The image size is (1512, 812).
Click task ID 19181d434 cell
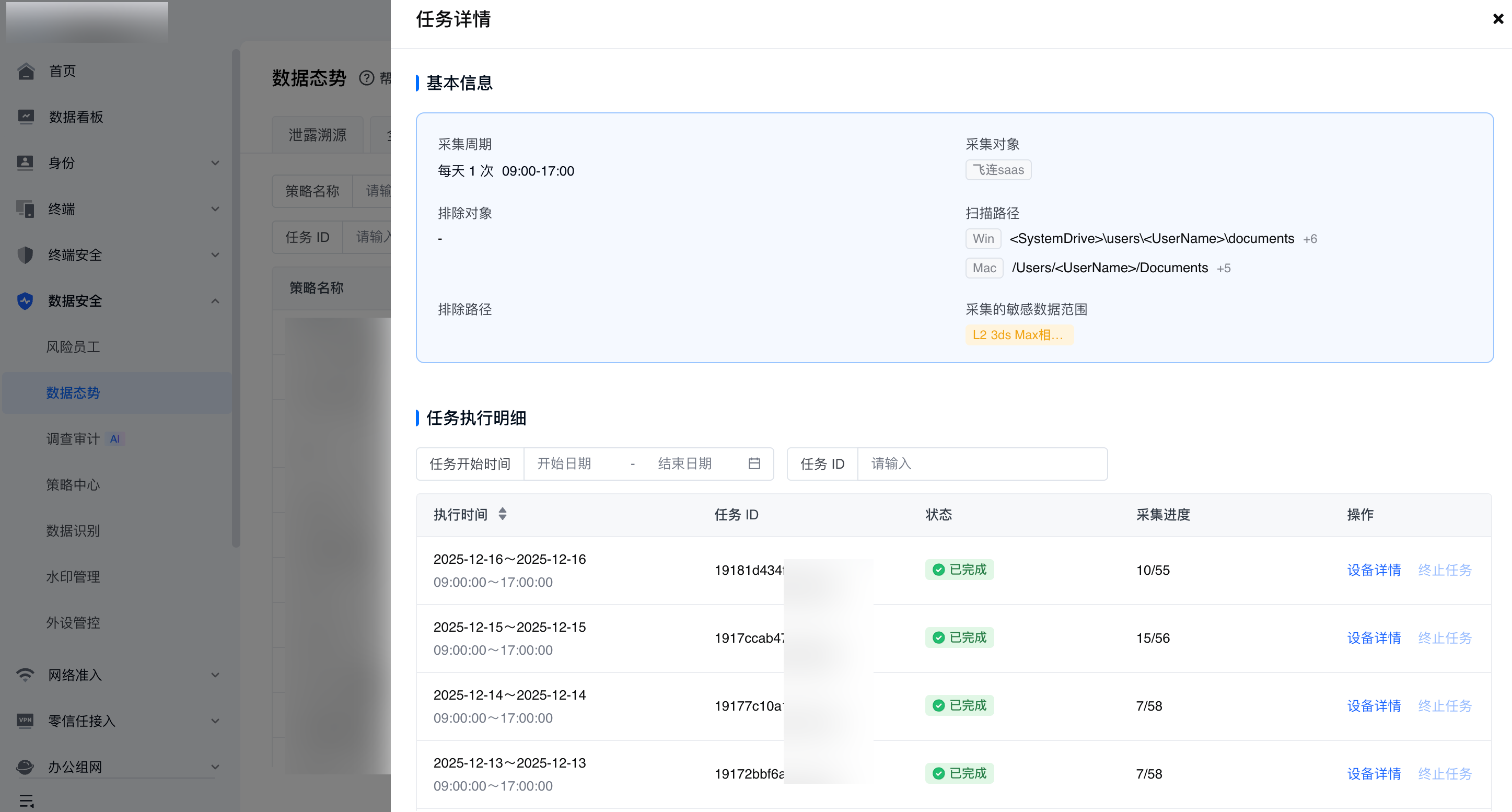749,570
